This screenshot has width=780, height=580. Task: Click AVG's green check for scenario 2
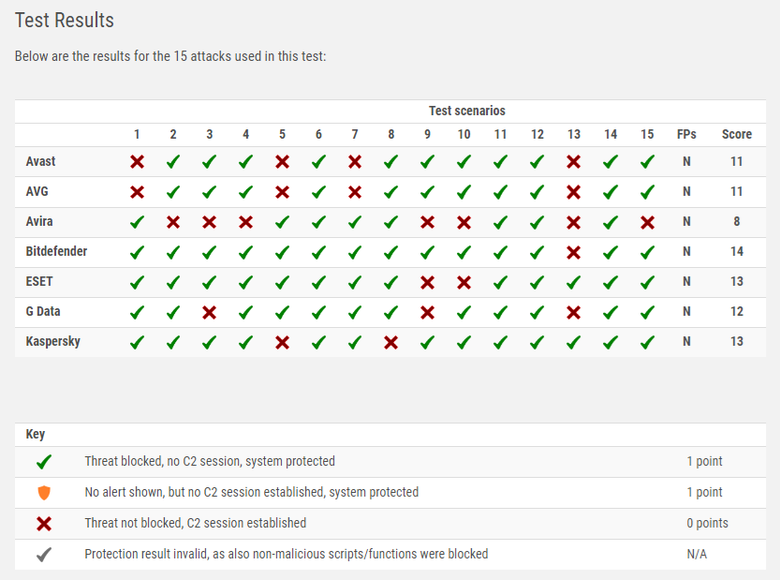point(173,192)
